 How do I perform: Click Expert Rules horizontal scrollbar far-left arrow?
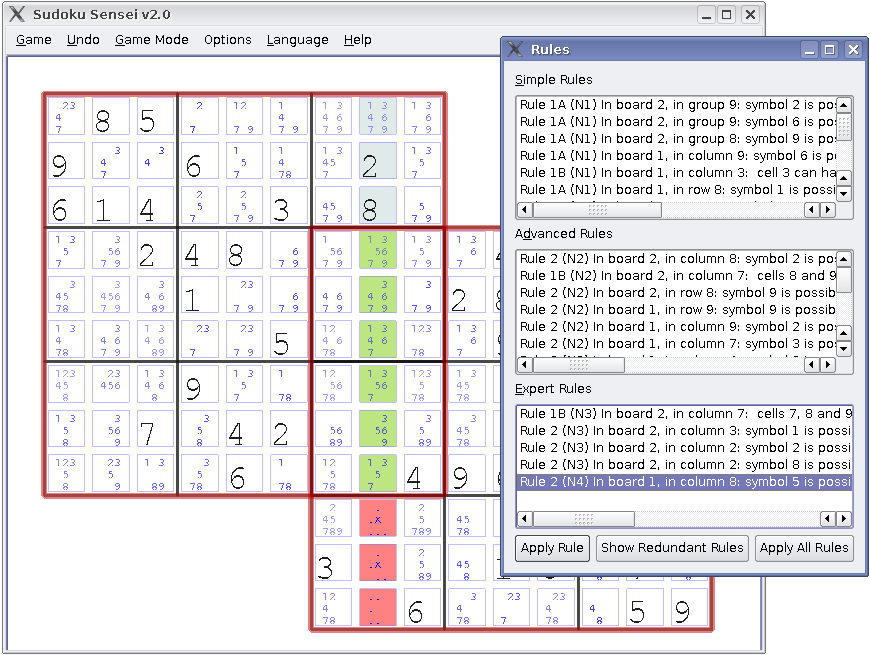pyautogui.click(x=525, y=519)
